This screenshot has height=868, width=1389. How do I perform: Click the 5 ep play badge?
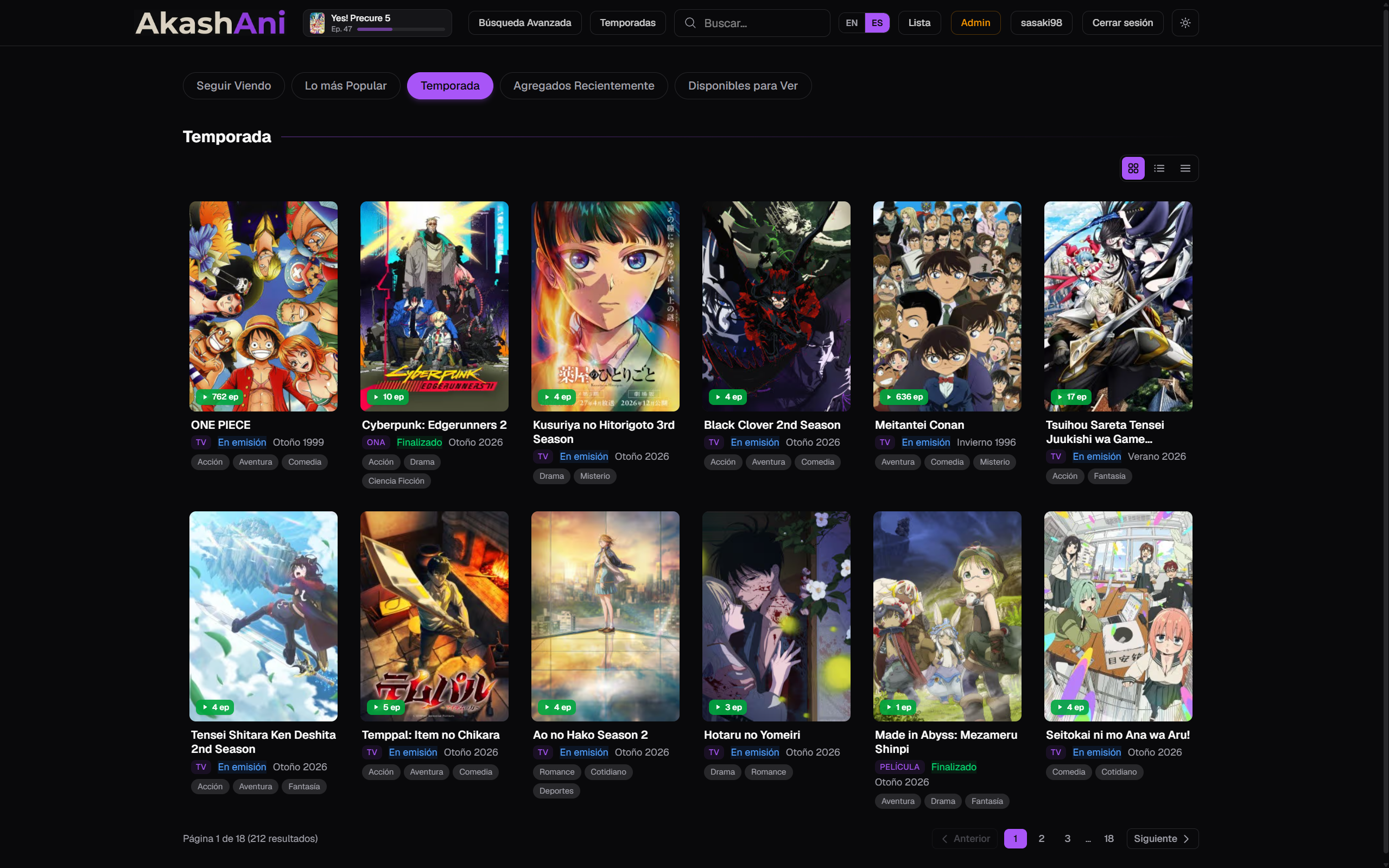[x=386, y=707]
